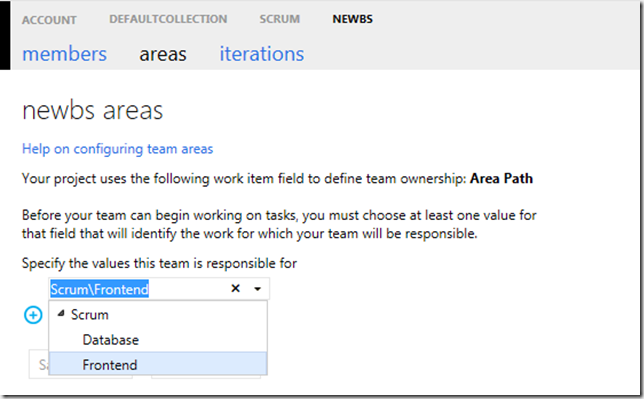This screenshot has height=399, width=644.
Task: Go to the SCRUM project breadcrumb
Action: tap(279, 19)
